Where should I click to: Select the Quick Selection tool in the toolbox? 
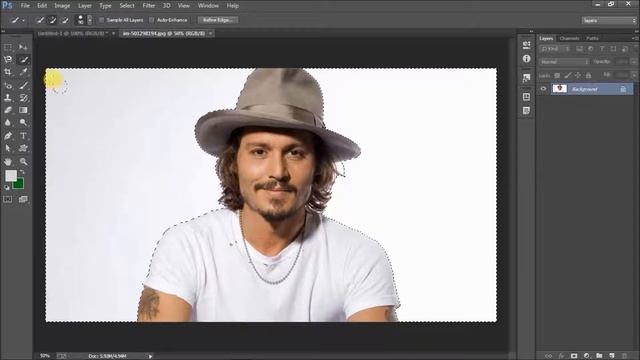coord(24,60)
